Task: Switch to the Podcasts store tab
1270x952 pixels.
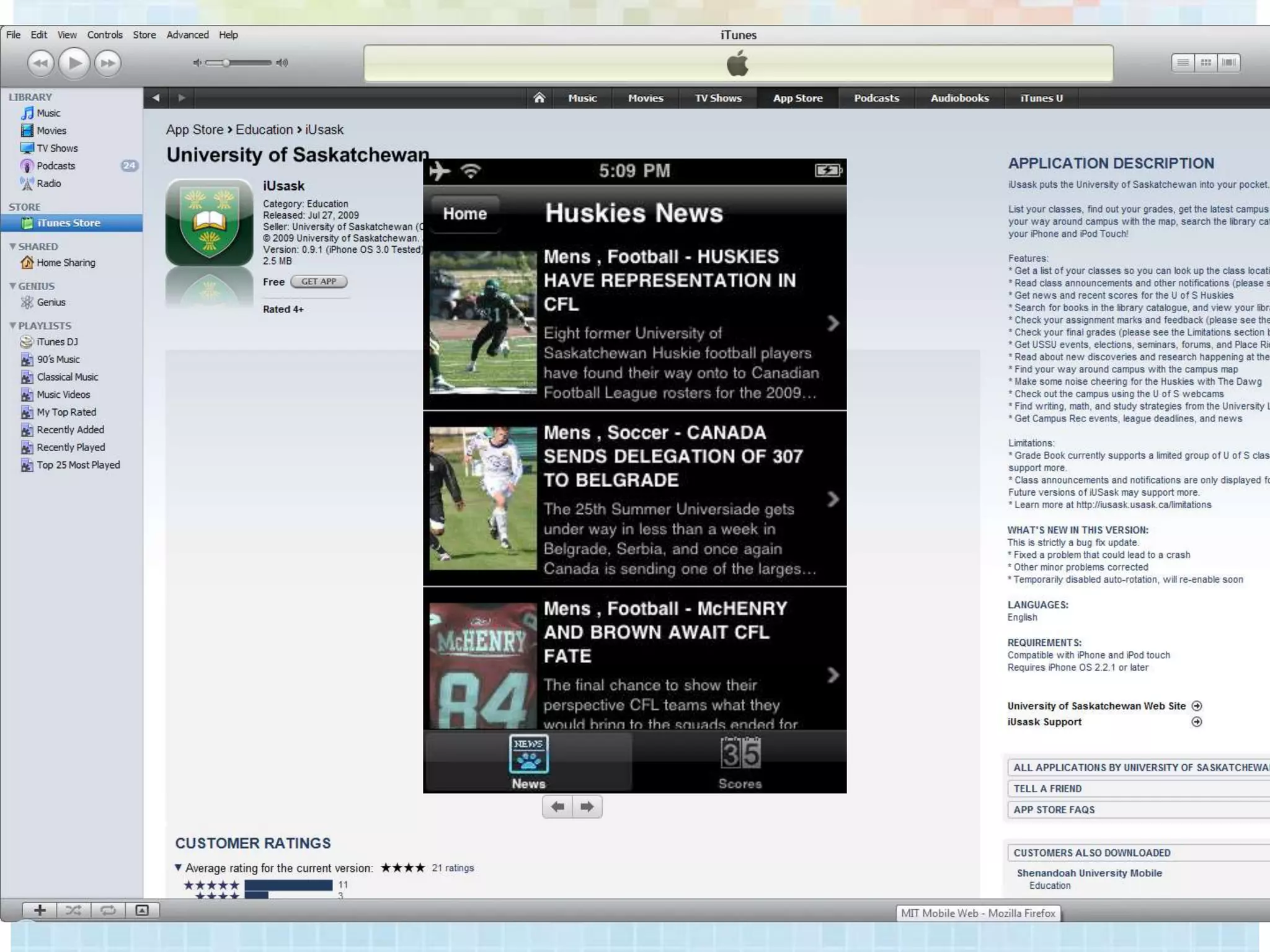Action: [876, 98]
